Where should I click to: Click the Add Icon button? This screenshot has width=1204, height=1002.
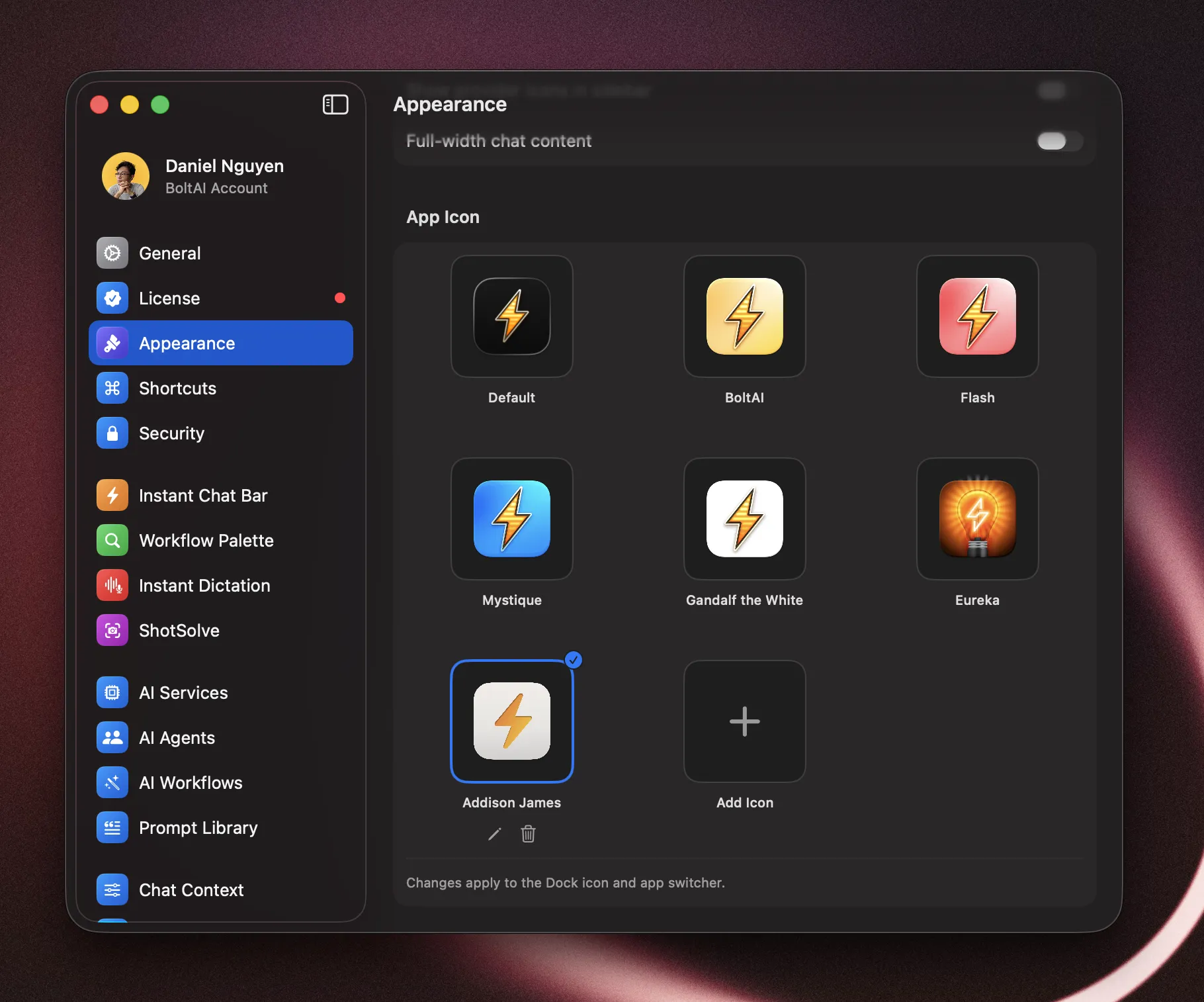(x=744, y=722)
